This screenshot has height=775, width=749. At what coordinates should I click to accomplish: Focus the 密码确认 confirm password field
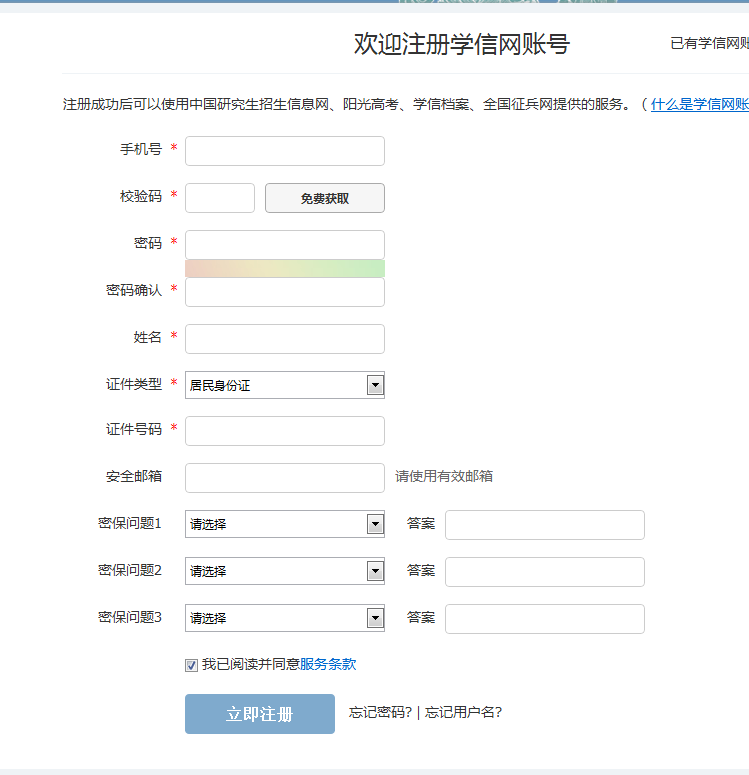(284, 292)
